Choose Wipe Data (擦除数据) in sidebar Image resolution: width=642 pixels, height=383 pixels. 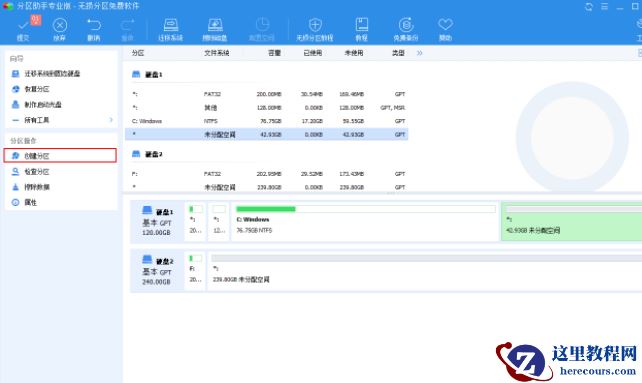click(36, 187)
